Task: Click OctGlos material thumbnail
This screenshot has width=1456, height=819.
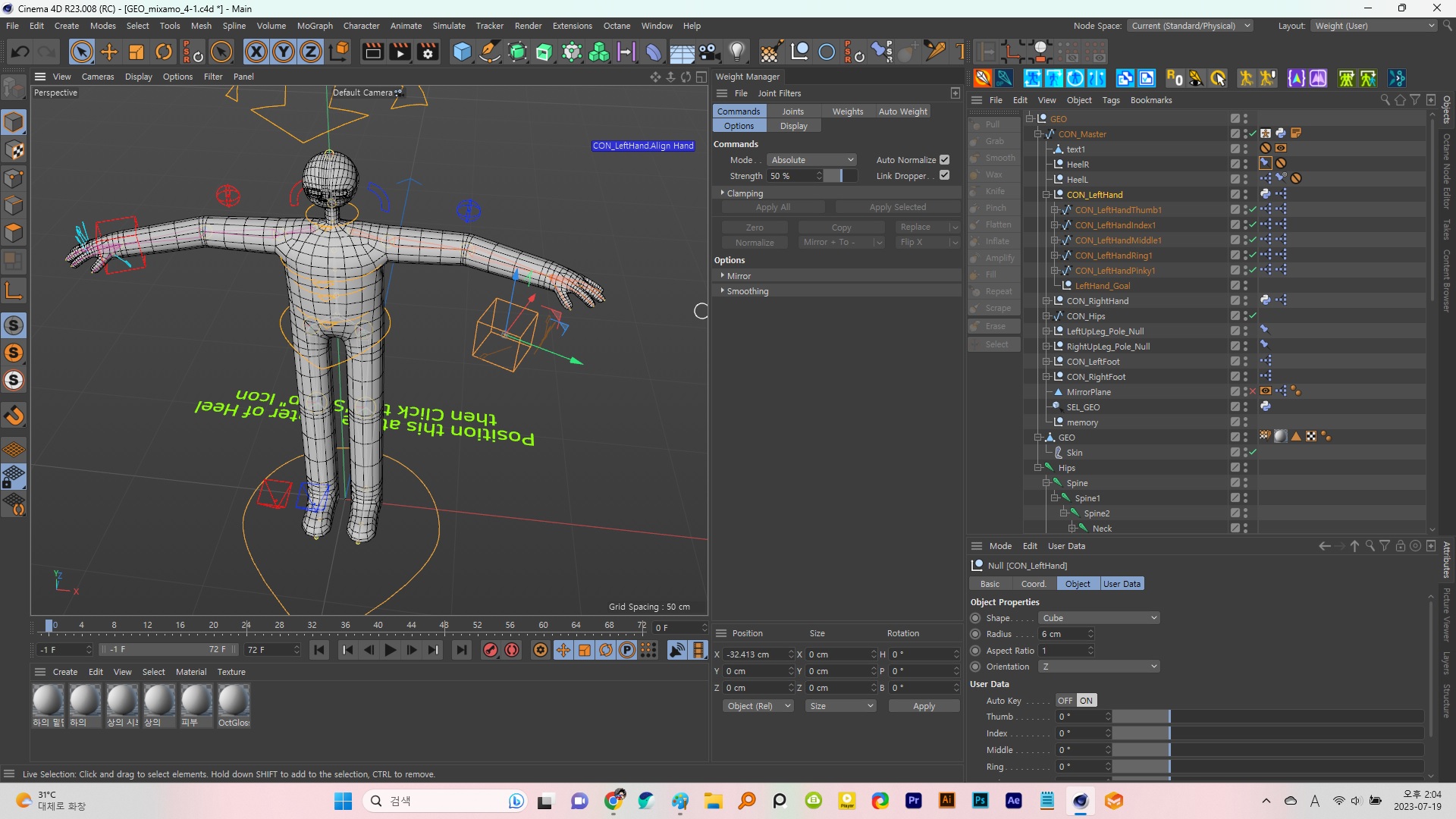Action: pos(234,700)
